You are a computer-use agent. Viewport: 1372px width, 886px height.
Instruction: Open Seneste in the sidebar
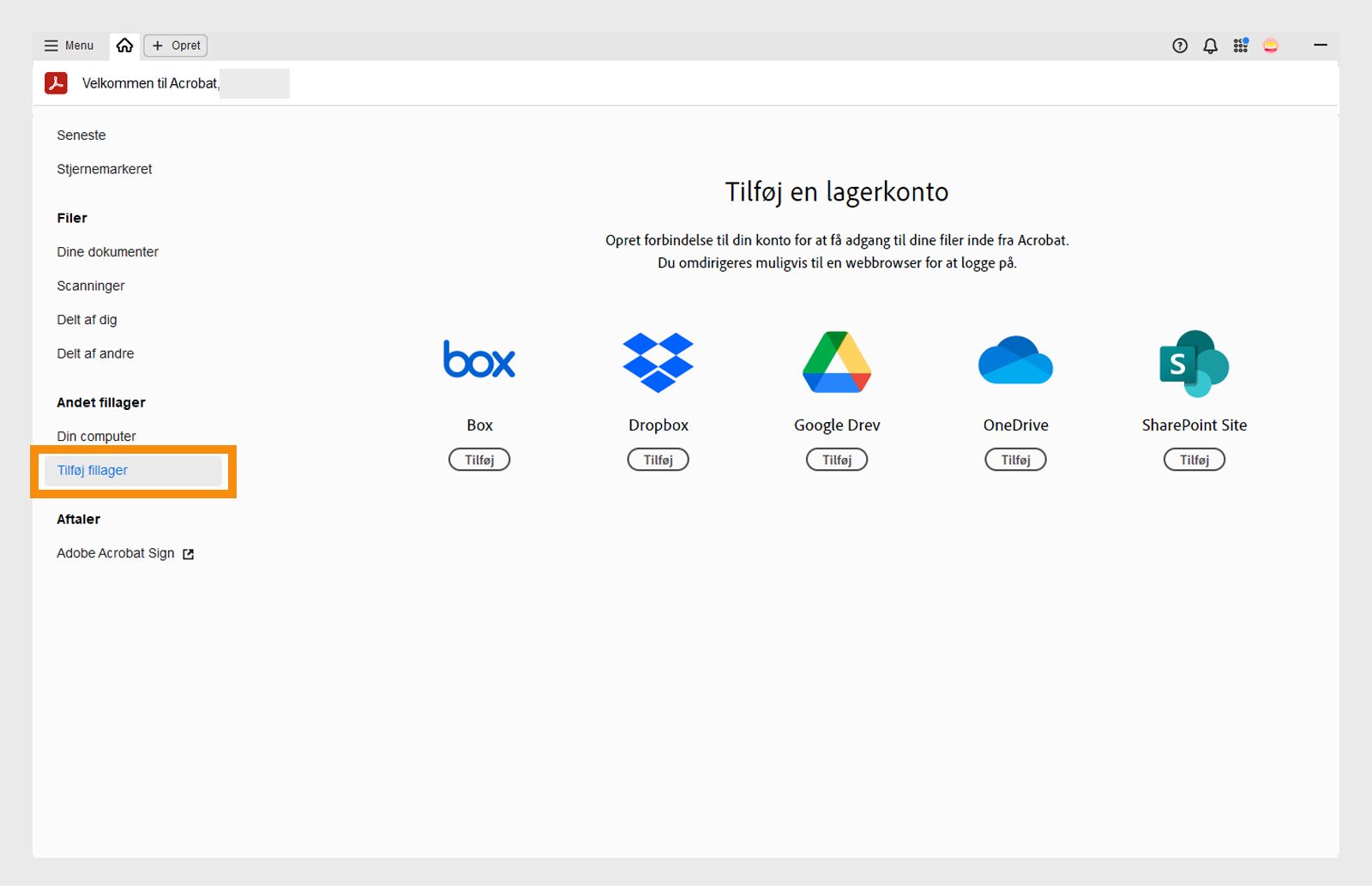(x=81, y=135)
